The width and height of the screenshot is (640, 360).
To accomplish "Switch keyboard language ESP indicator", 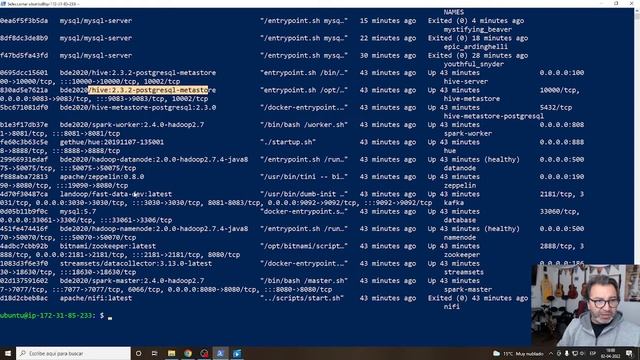I will tap(593, 353).
